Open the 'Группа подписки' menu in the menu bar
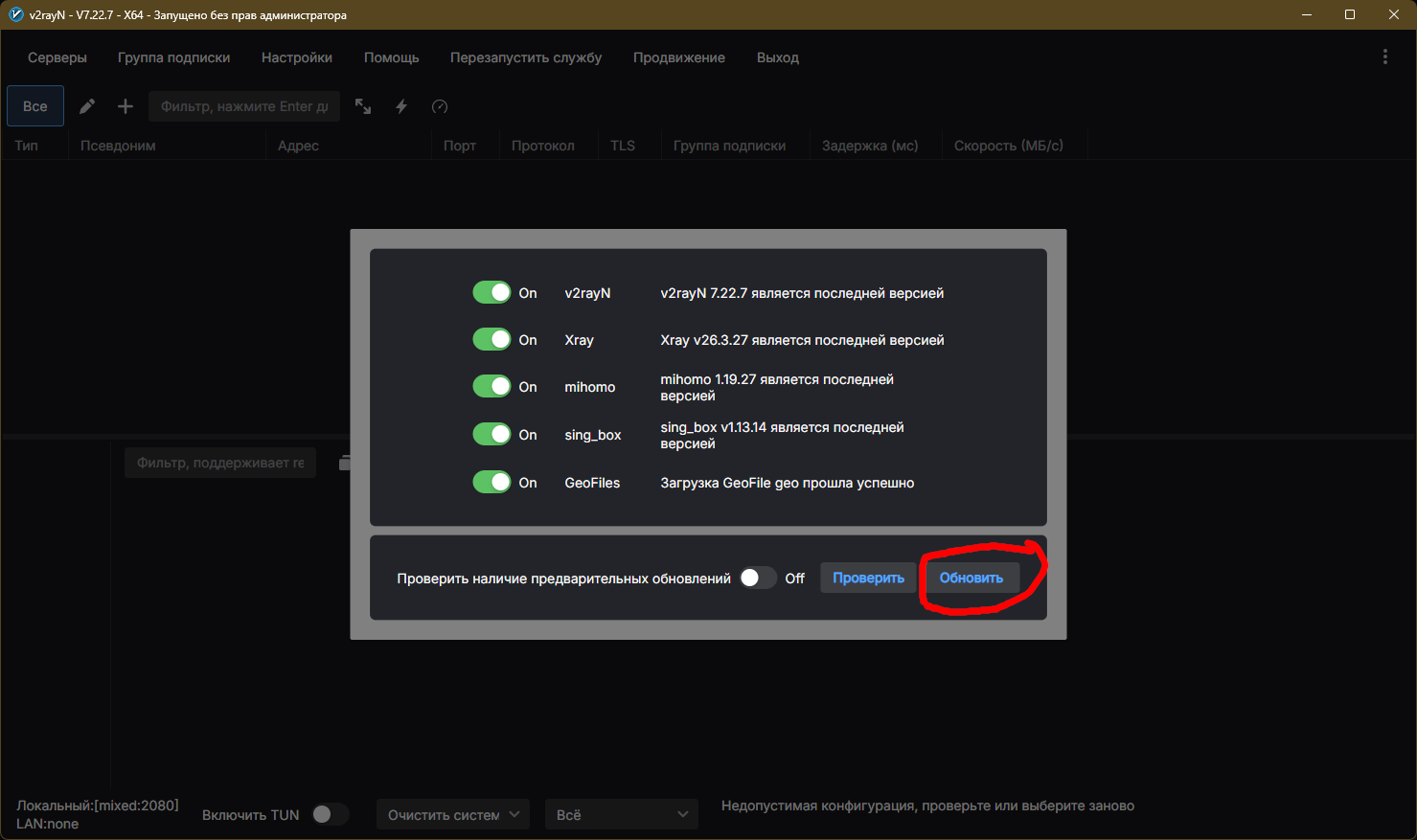 174,57
